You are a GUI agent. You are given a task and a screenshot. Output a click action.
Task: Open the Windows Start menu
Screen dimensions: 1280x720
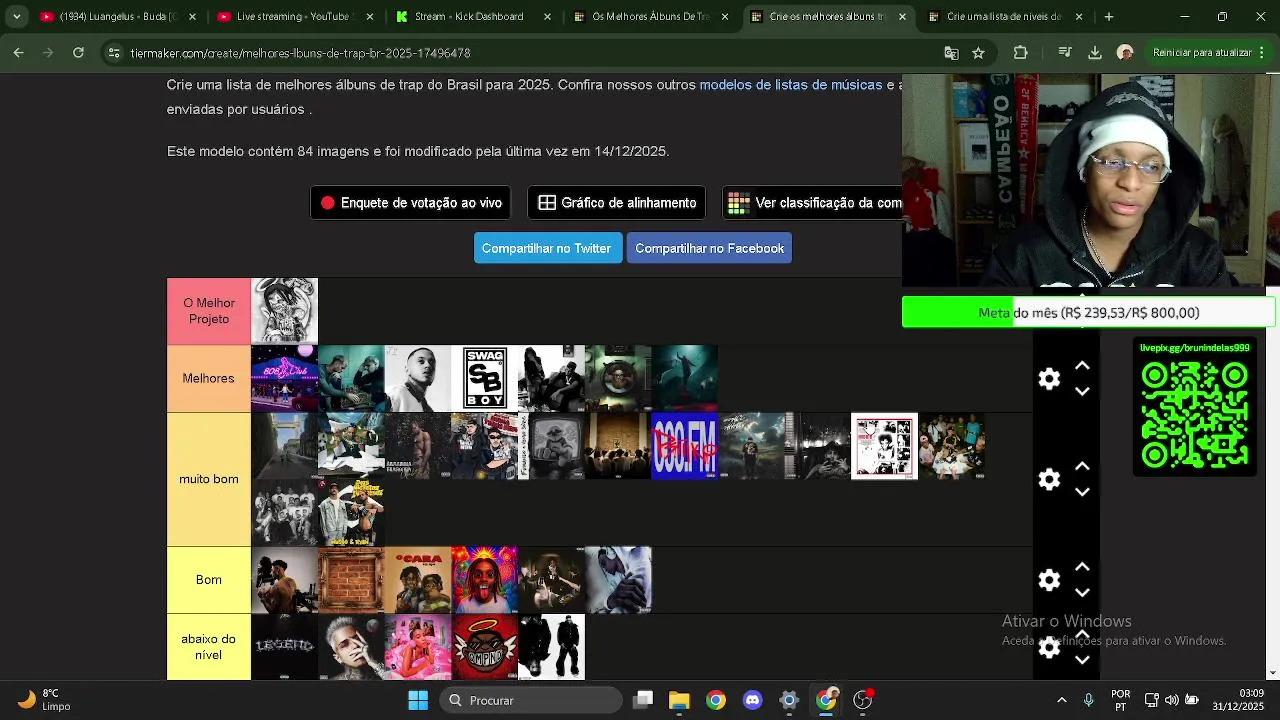click(418, 700)
